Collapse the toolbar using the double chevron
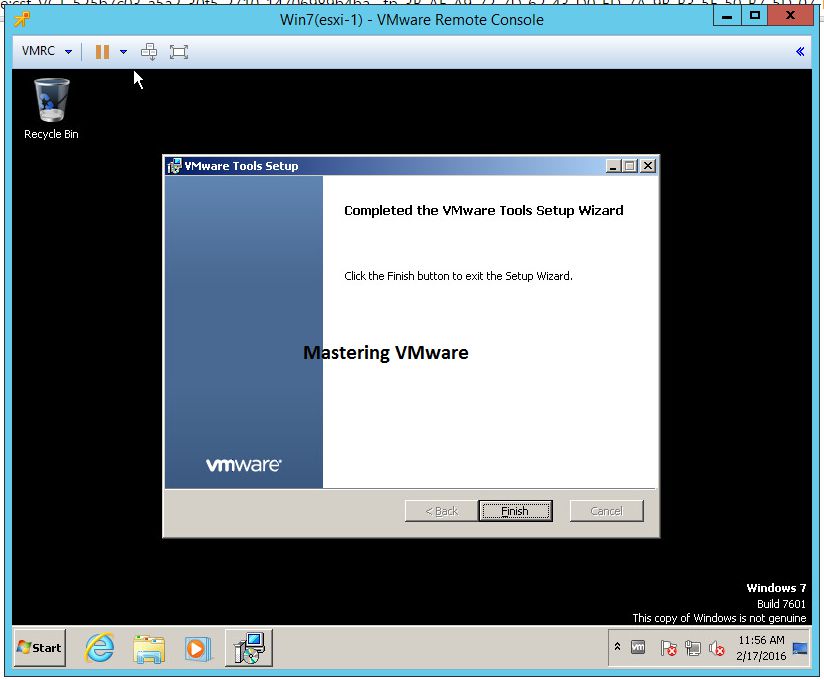Screen dimensions: 824x680 pyautogui.click(x=800, y=51)
